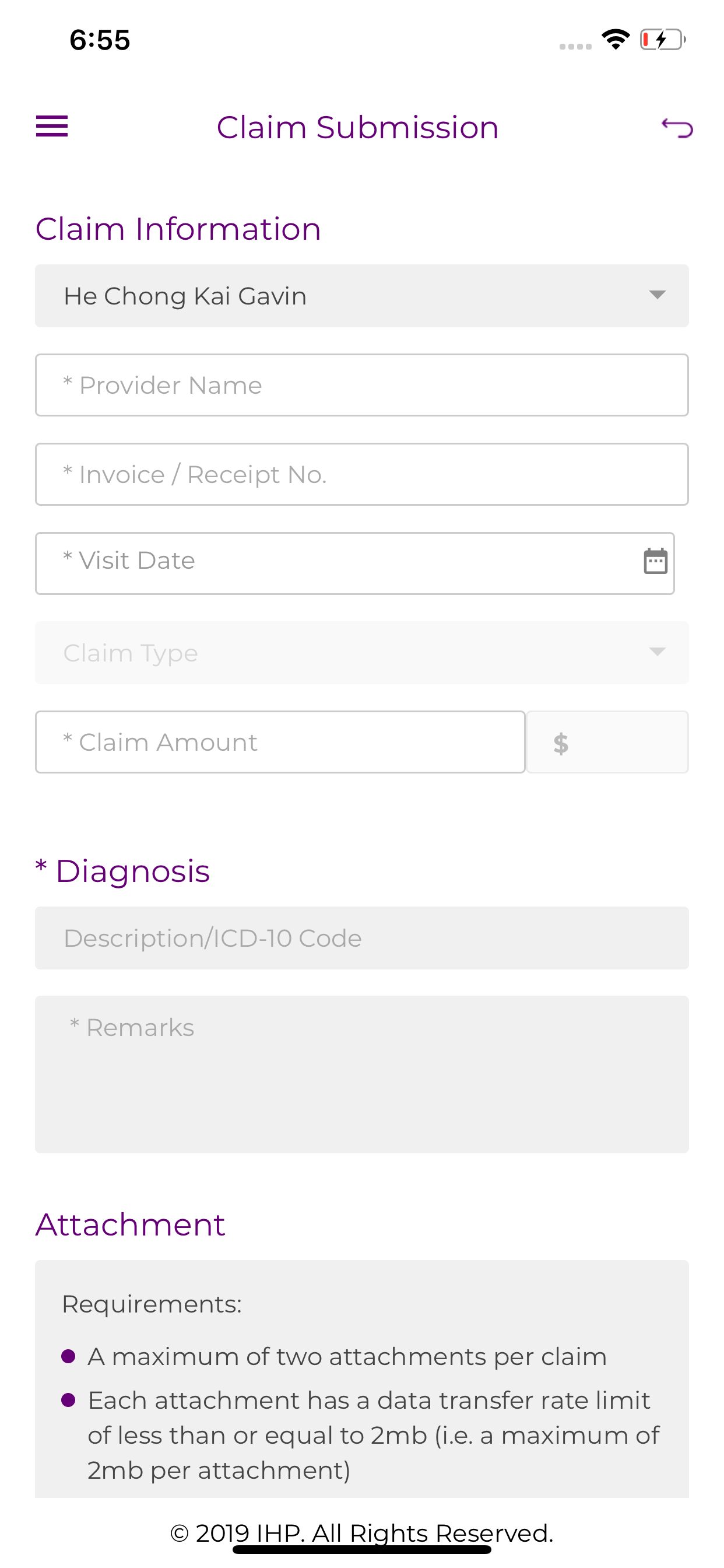This screenshot has width=724, height=1568.
Task: Select the Visit Date field
Action: pyautogui.click(x=354, y=563)
